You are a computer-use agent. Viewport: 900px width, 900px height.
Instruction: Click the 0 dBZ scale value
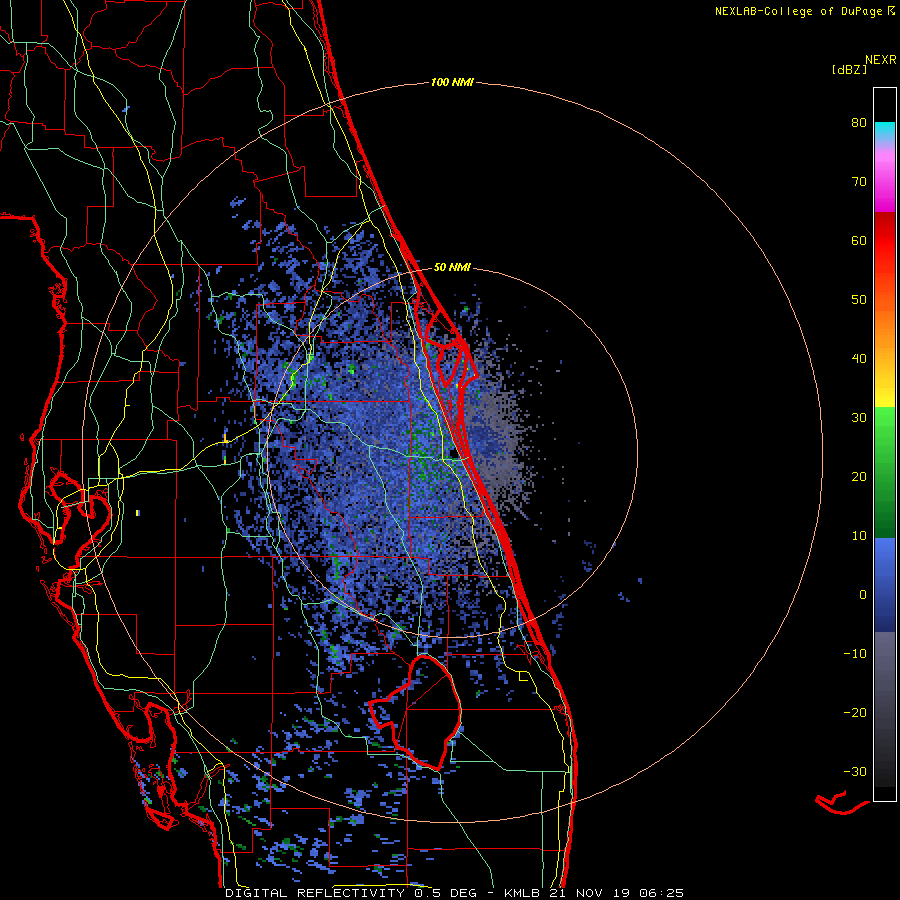point(863,595)
